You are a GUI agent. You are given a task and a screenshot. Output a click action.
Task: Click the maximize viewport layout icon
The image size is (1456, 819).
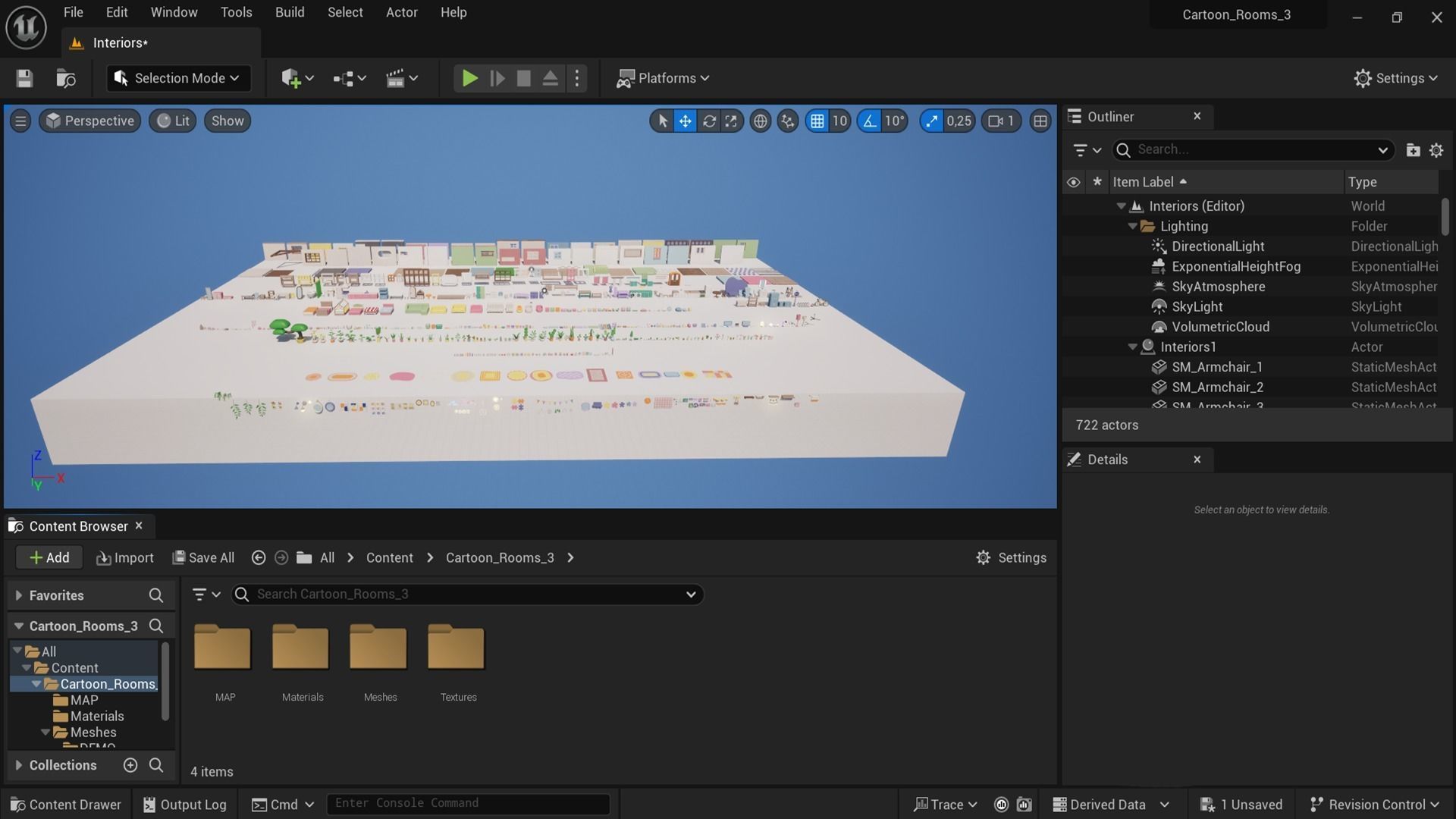coord(1040,121)
